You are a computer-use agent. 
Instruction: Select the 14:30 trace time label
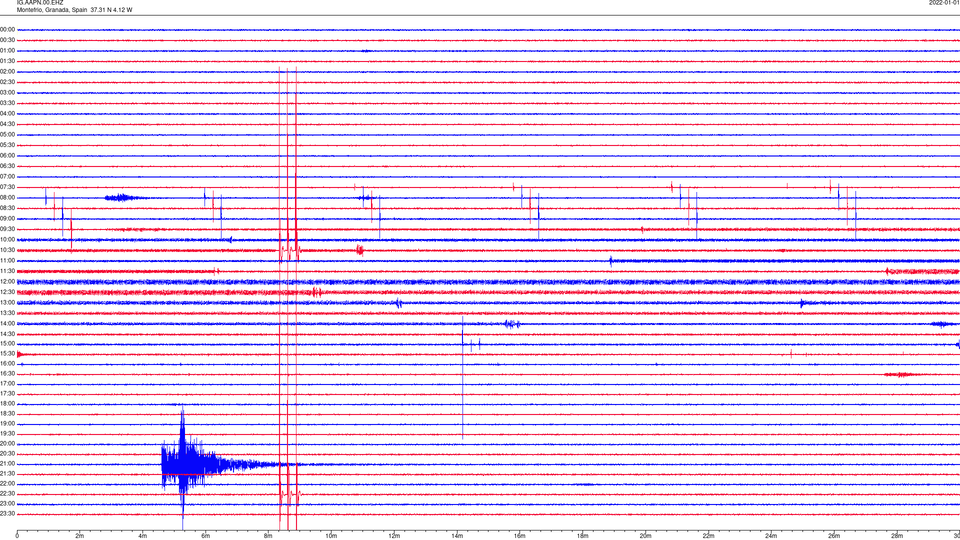pos(8,334)
